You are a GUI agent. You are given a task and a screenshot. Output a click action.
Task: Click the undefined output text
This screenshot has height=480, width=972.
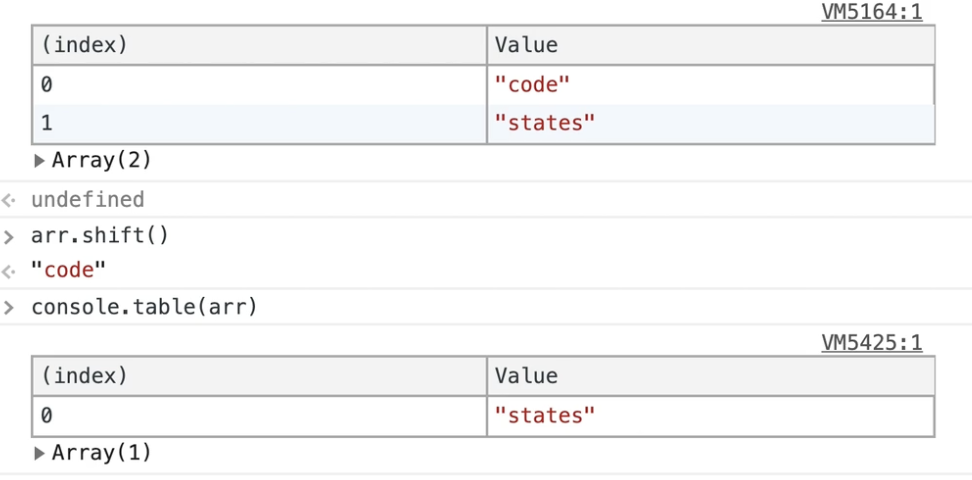88,200
